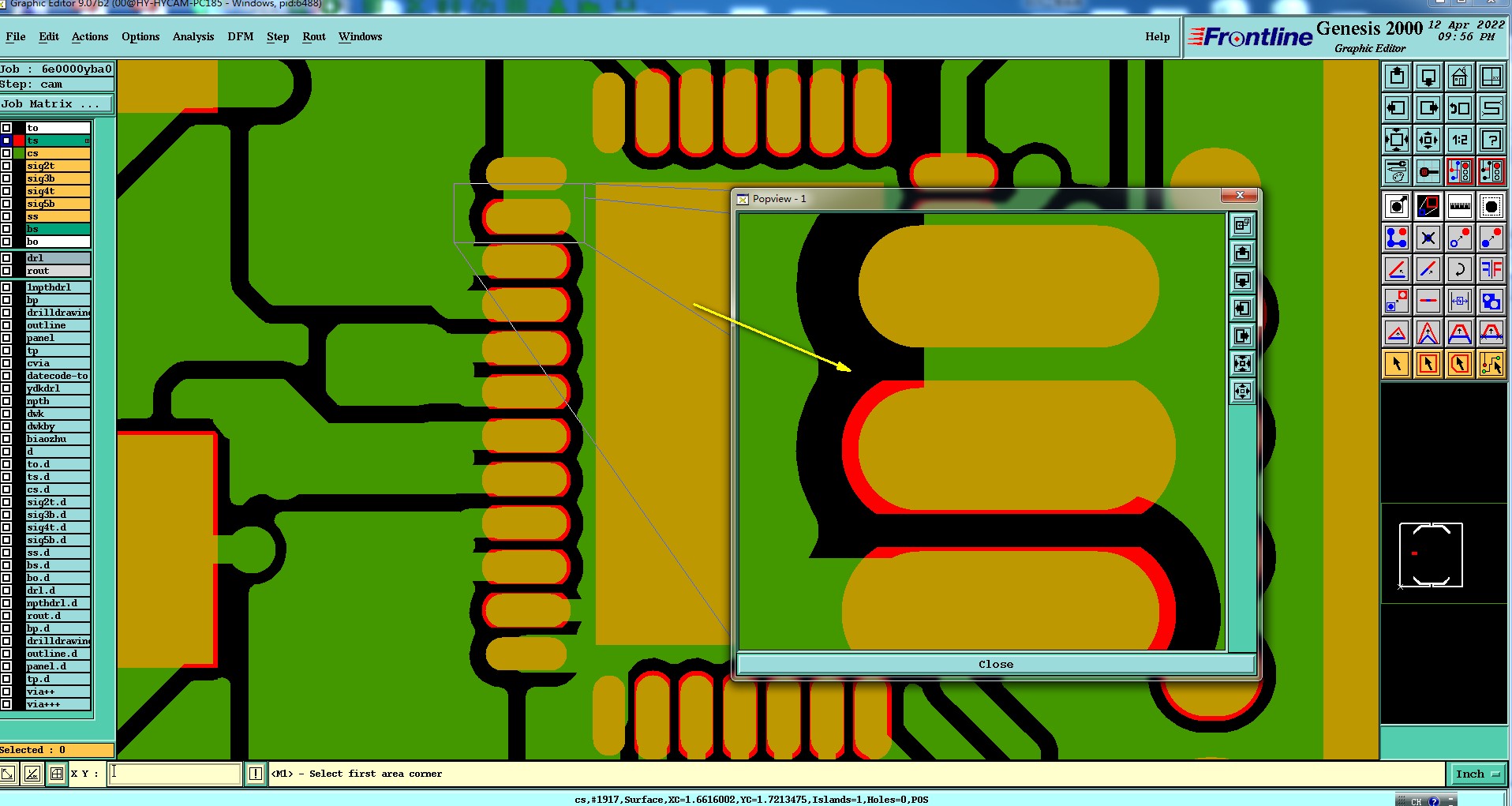Select the via+++ layer name

(x=58, y=704)
